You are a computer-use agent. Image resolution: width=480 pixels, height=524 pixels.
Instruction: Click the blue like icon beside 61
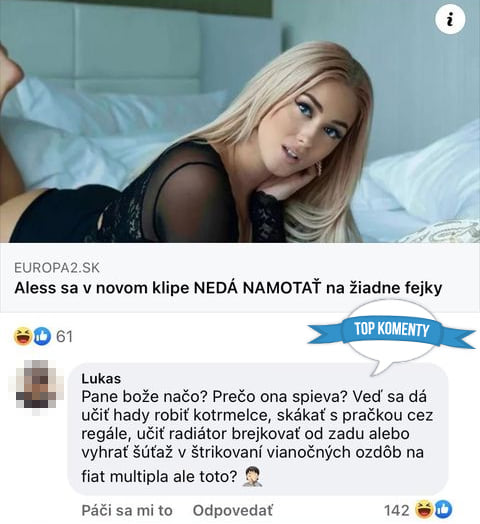[42, 336]
